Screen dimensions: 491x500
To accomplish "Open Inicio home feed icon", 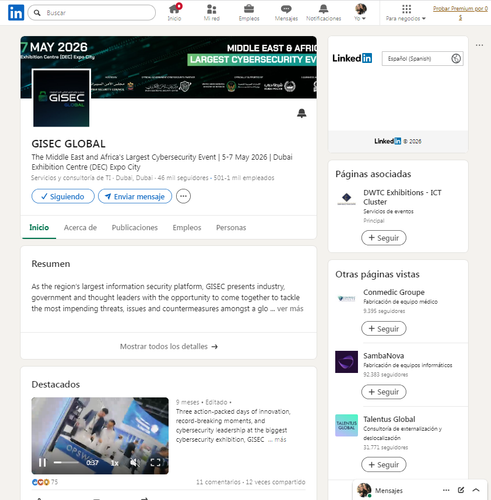I will (x=174, y=13).
